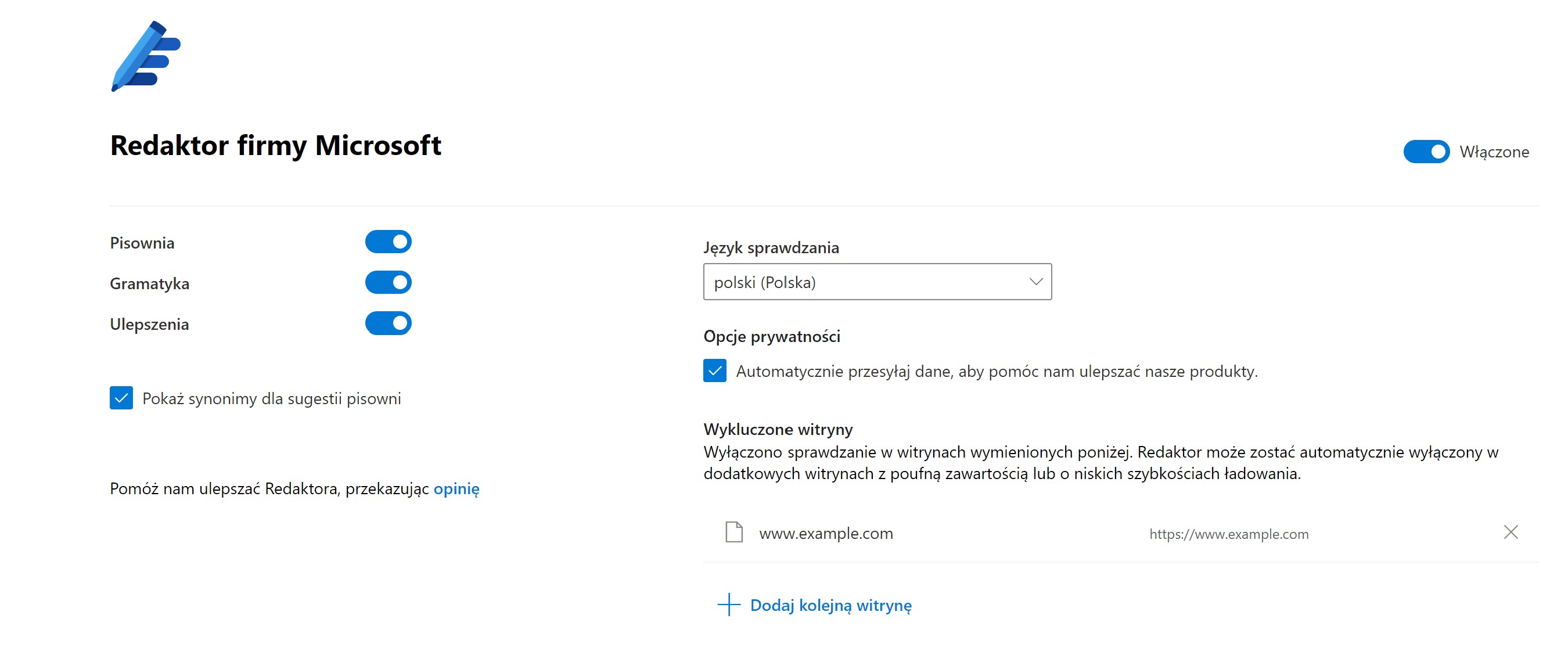Click the Wykluczone witryny heading
1568x662 pixels.
(x=778, y=430)
